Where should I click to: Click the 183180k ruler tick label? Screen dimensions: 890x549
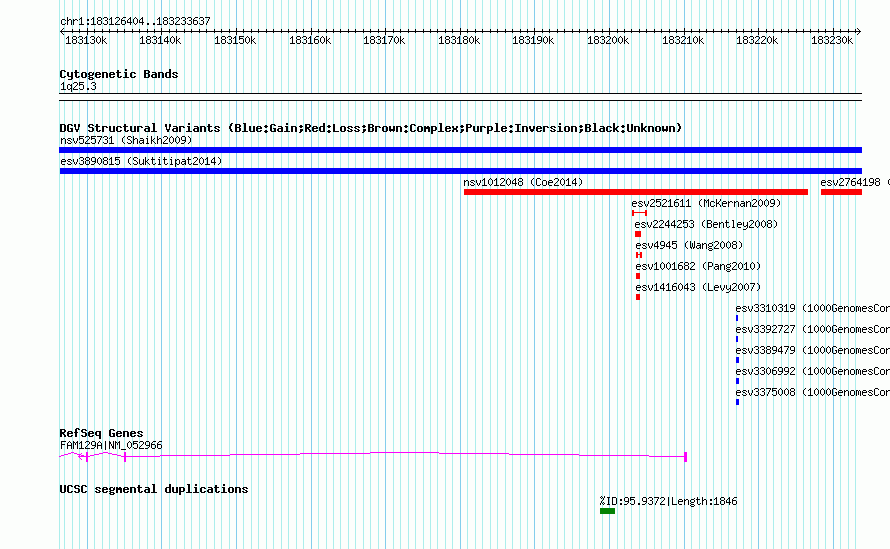point(459,40)
